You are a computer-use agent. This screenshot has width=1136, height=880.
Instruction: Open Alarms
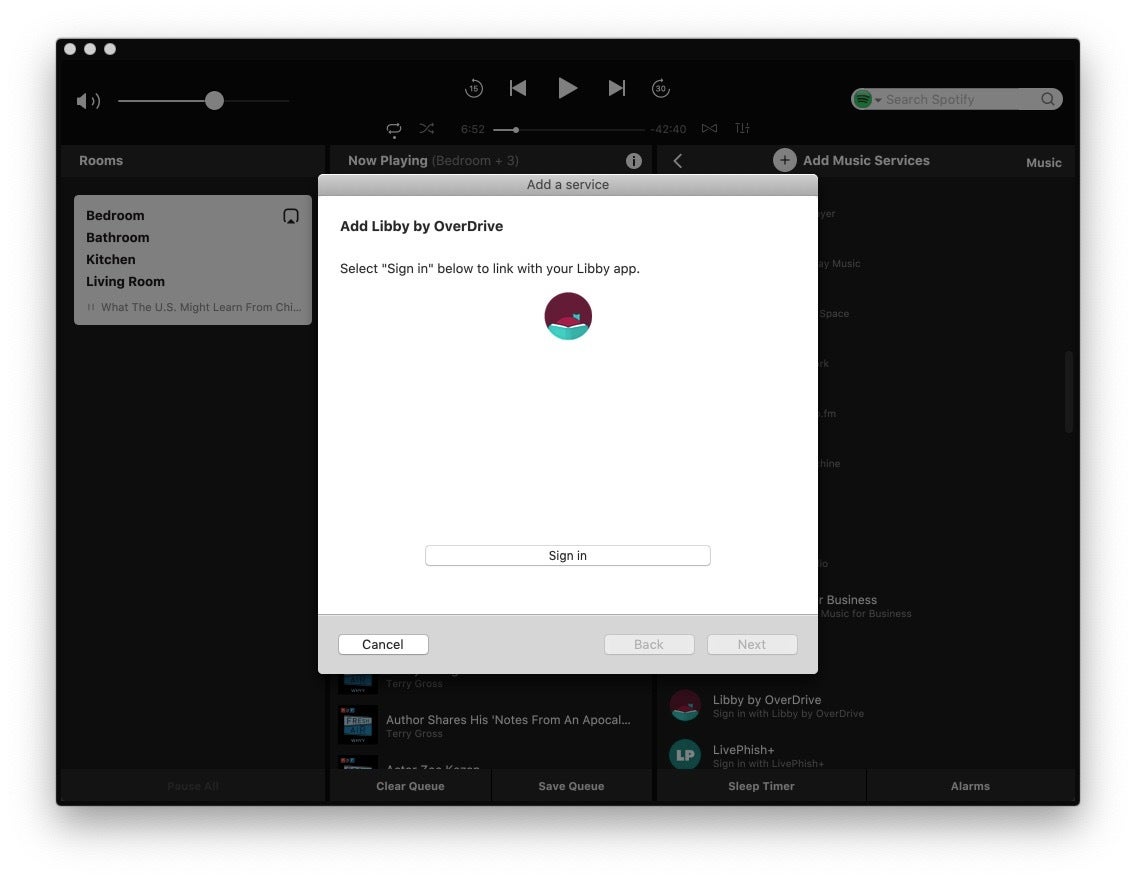(x=970, y=786)
